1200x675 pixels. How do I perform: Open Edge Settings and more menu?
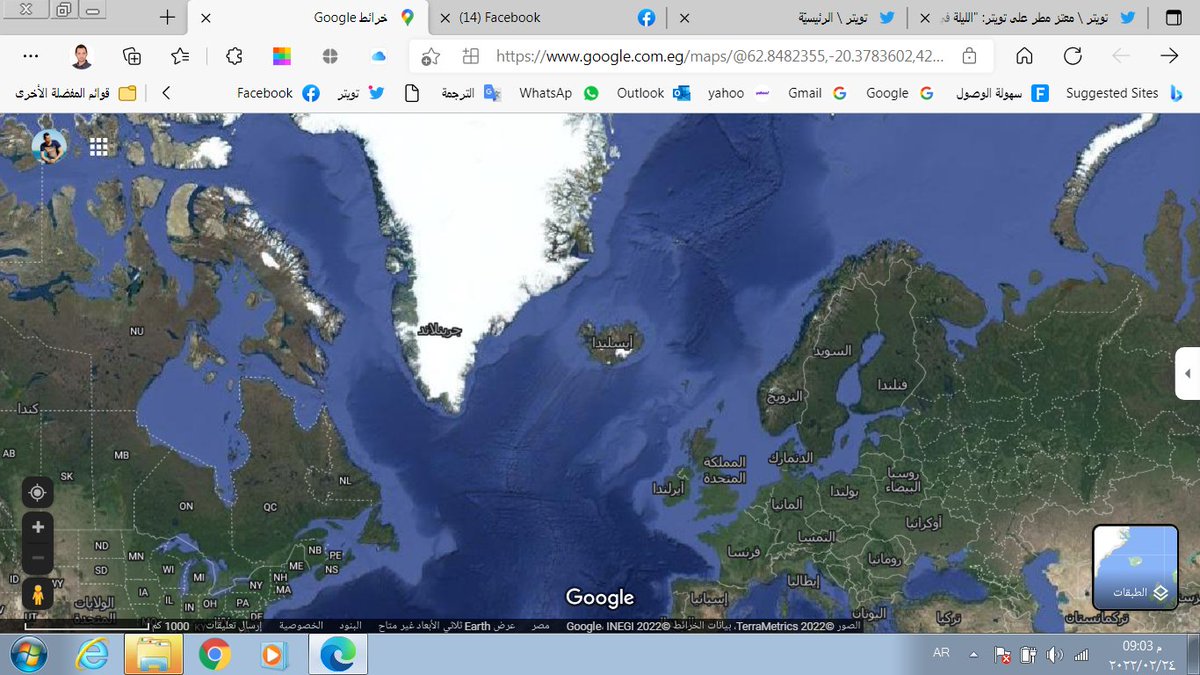tap(31, 56)
